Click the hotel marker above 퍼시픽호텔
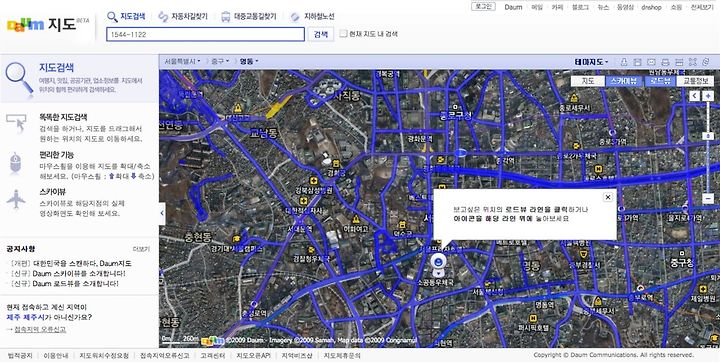 533,318
